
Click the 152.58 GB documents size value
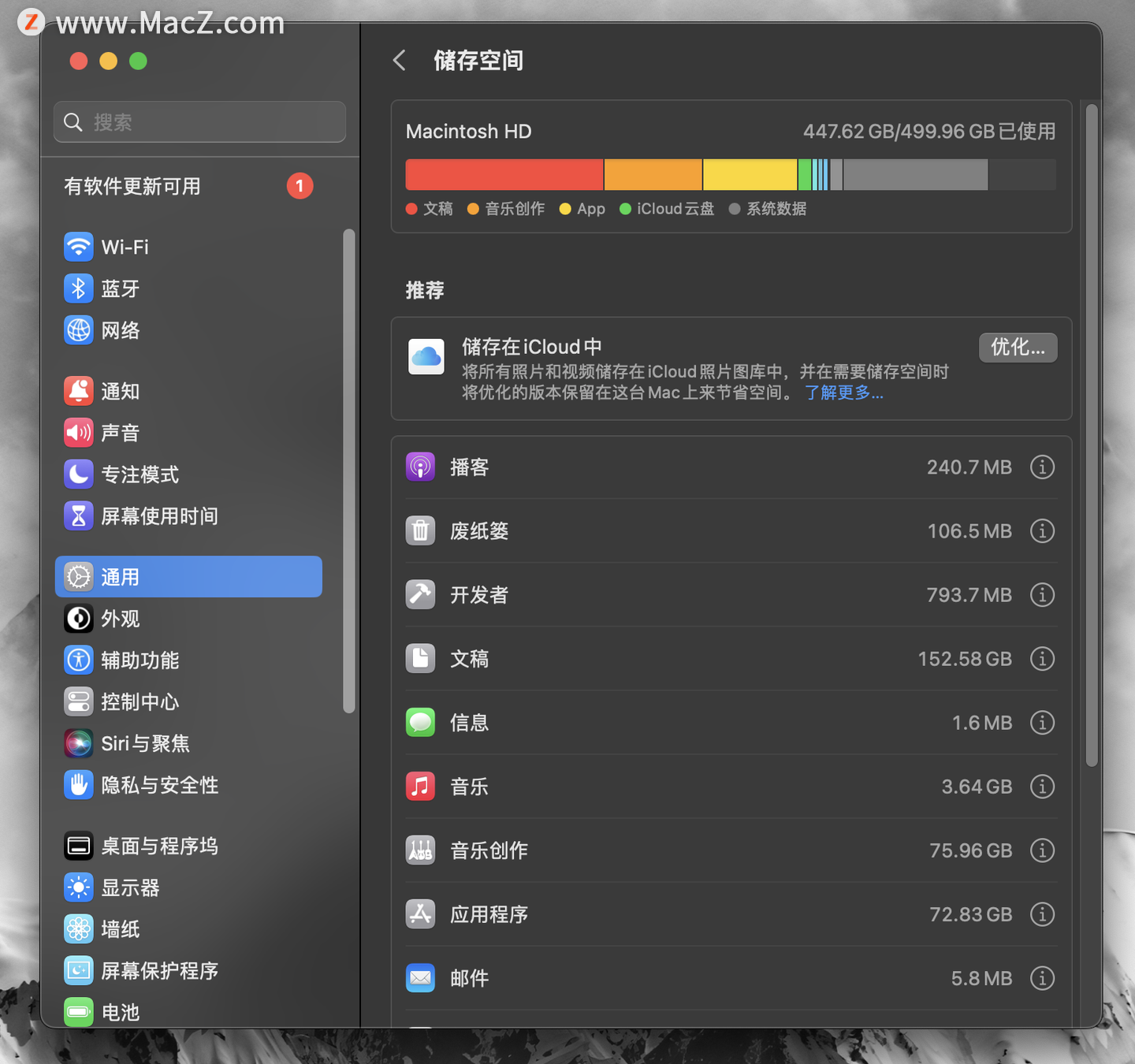pyautogui.click(x=965, y=659)
